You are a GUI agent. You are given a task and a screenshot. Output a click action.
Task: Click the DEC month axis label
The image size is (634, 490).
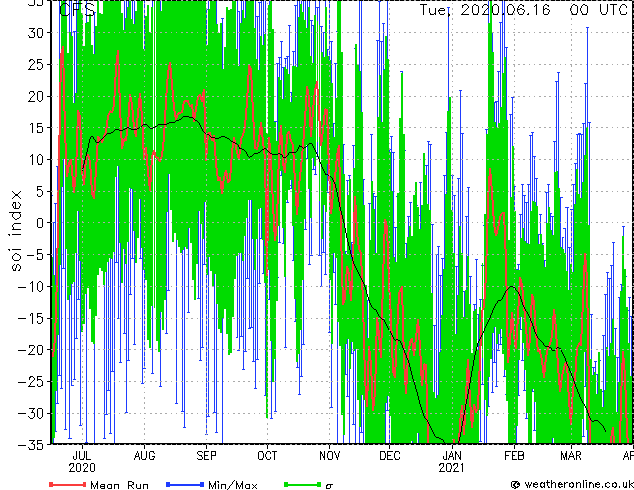390,456
